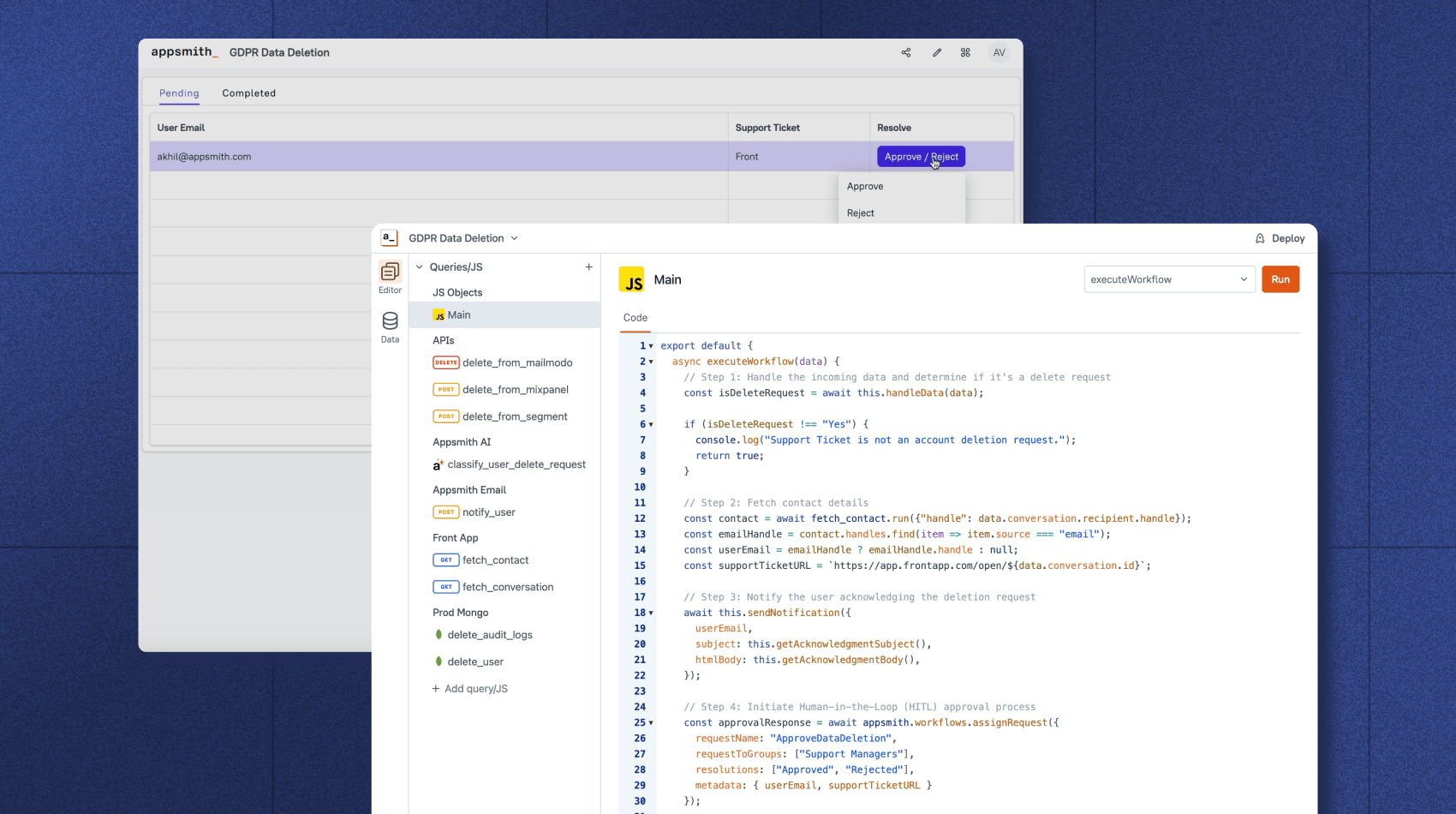The image size is (1456, 814).
Task: Open the AV avatar in the top right
Action: [x=999, y=52]
